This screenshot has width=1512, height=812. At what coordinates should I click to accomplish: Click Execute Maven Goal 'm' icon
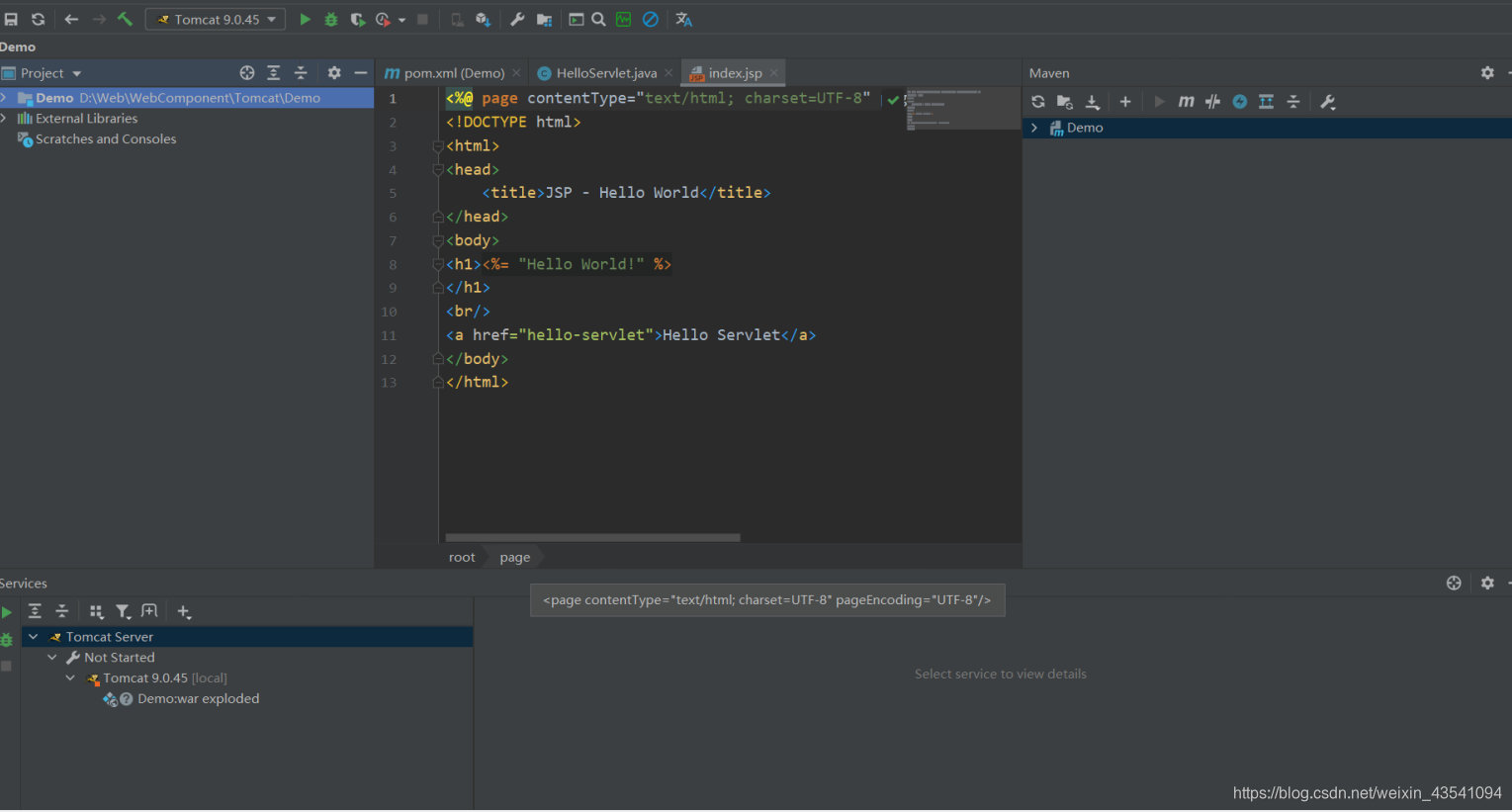tap(1186, 102)
